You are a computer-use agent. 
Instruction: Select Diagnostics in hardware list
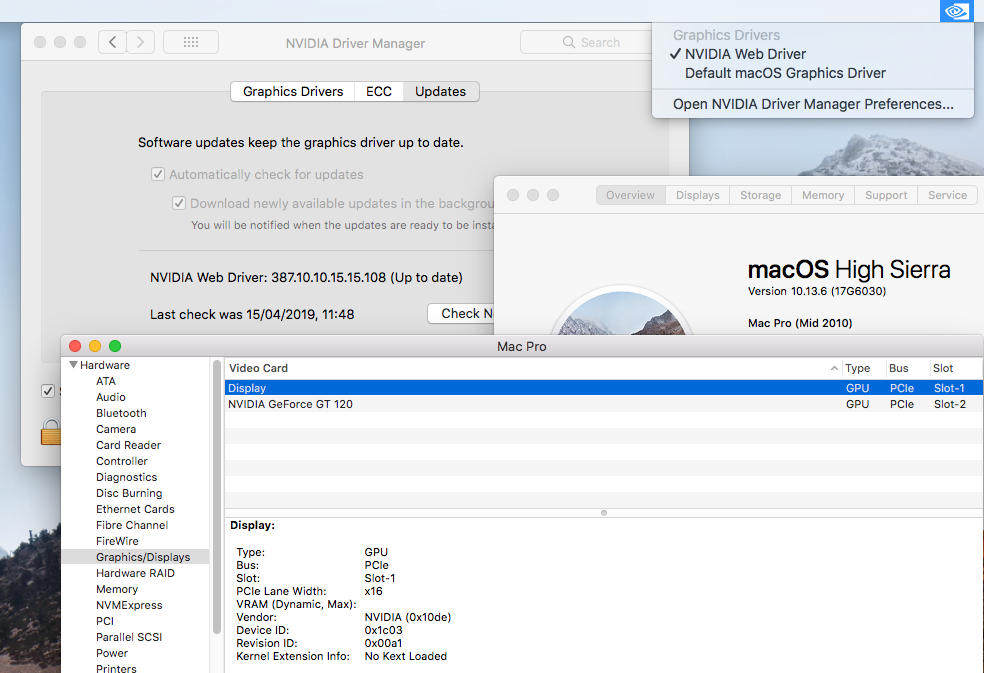(x=126, y=477)
